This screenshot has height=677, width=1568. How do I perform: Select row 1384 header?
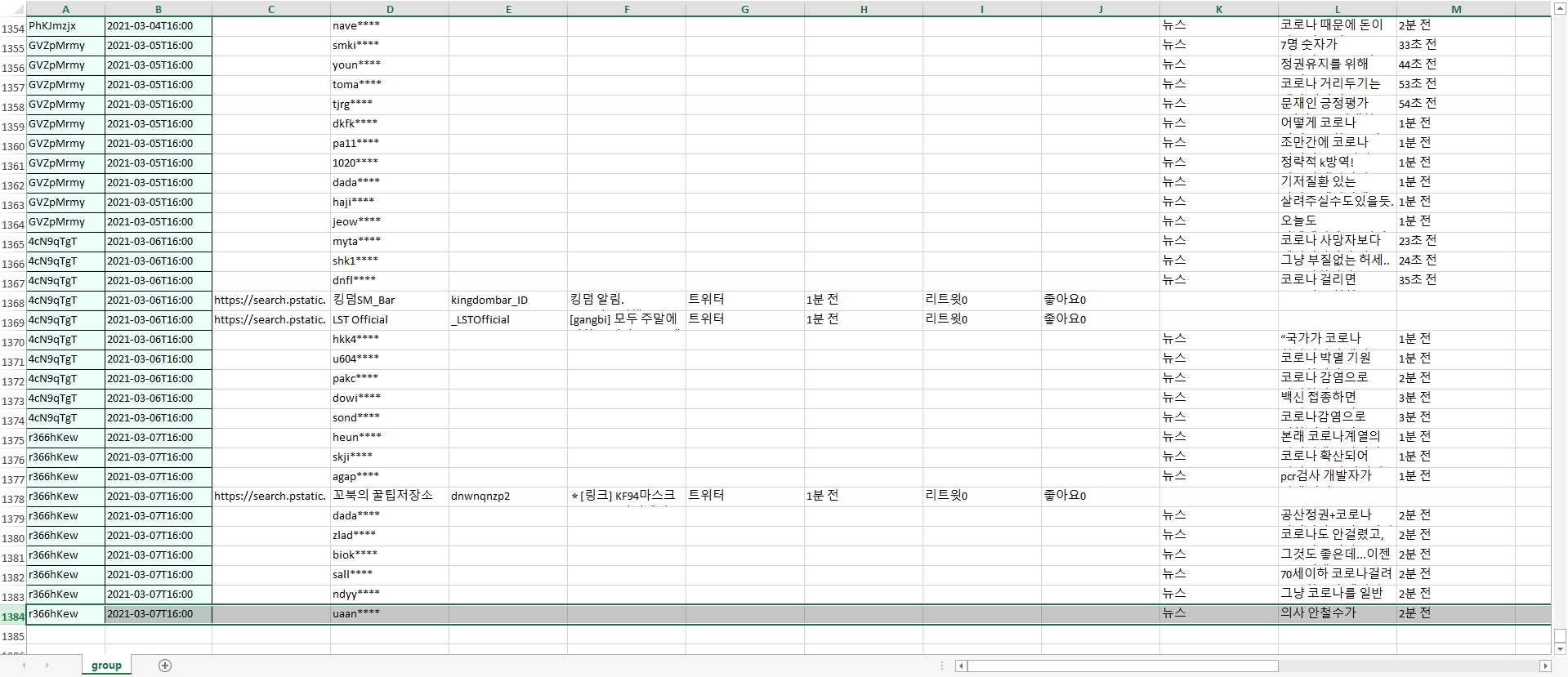[13, 617]
